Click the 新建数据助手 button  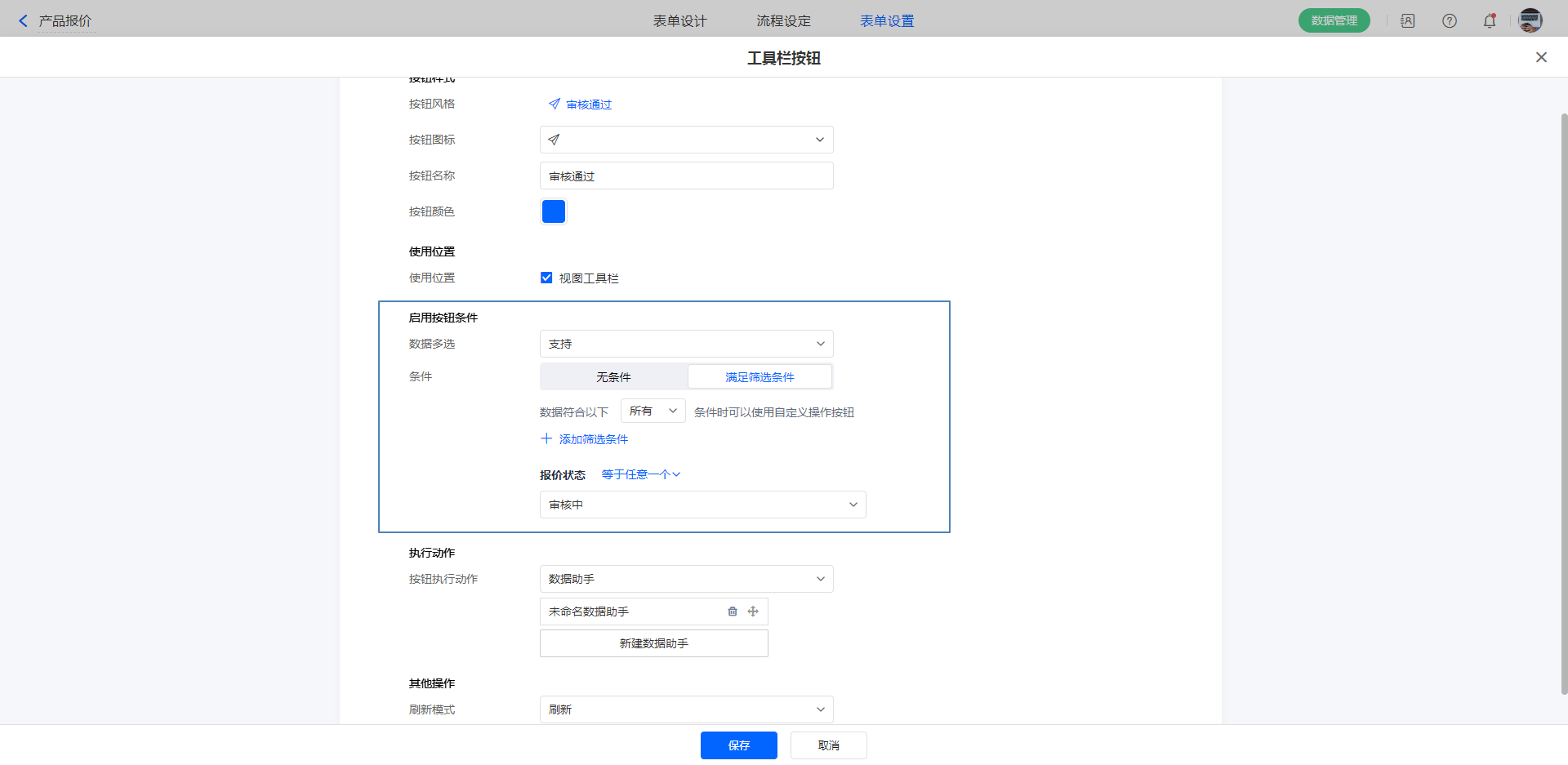click(653, 643)
